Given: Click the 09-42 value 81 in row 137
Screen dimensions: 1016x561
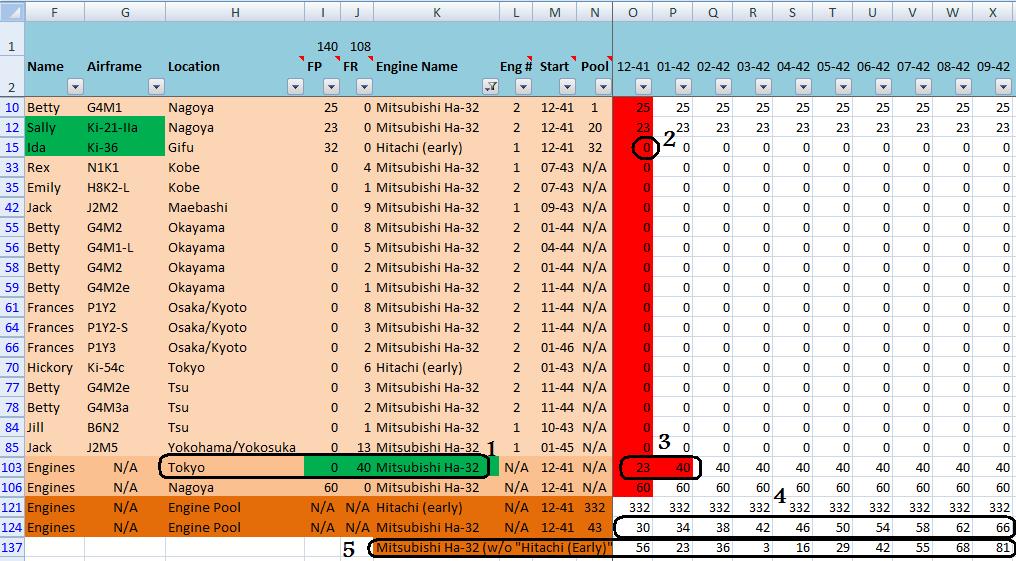Looking at the screenshot, I should pos(993,548).
